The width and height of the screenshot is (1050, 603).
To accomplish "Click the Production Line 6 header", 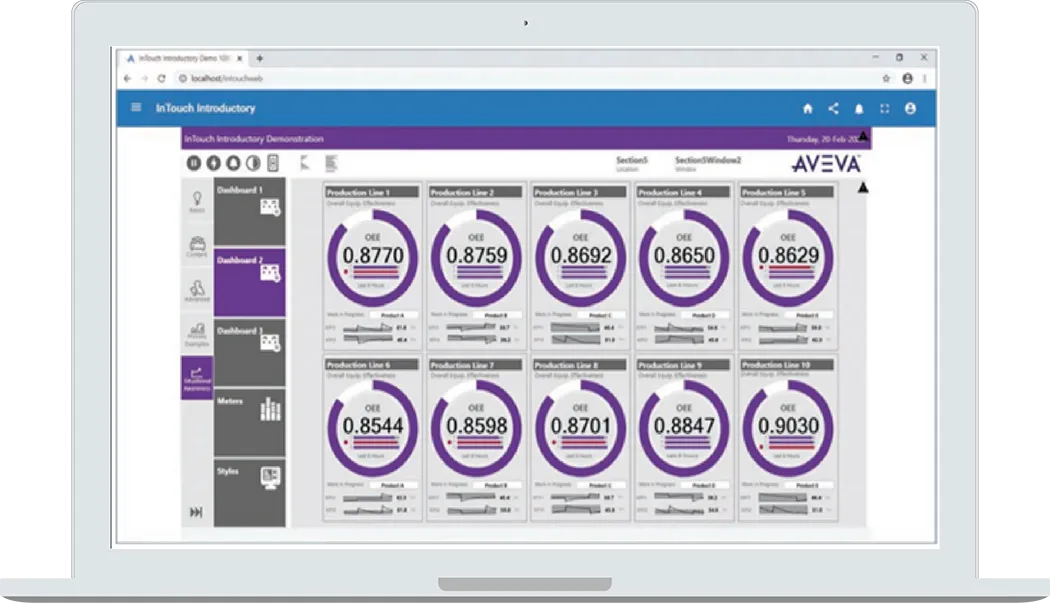I will pyautogui.click(x=372, y=365).
